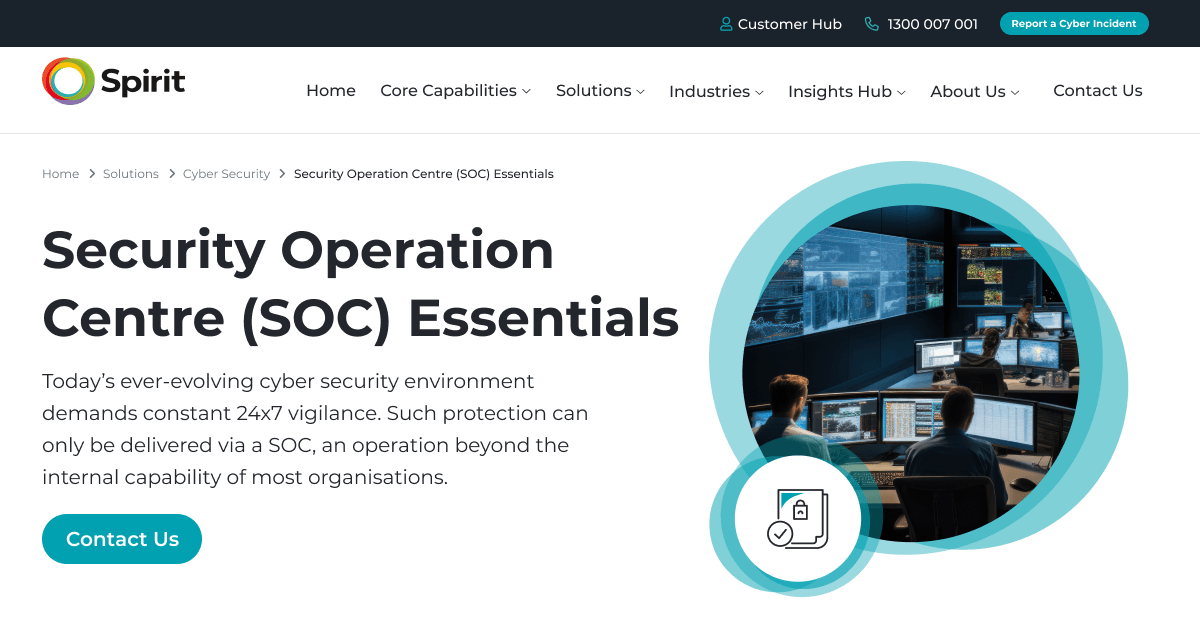This screenshot has height=630, width=1200.
Task: Click the Spirit logo
Action: point(112,81)
